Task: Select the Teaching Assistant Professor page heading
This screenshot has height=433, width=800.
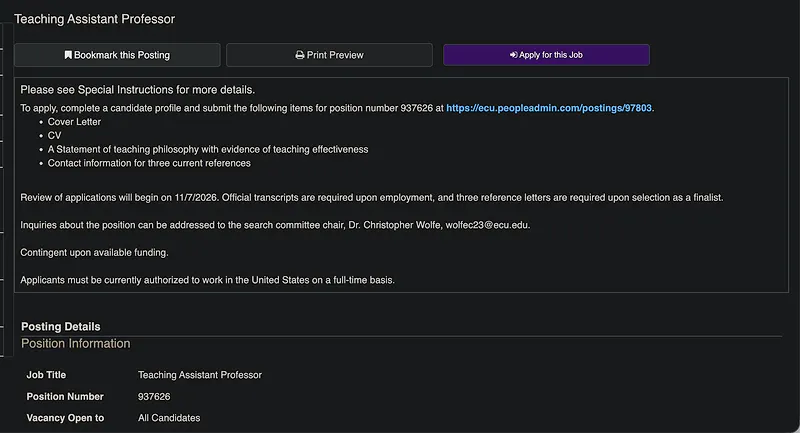Action: 94,19
